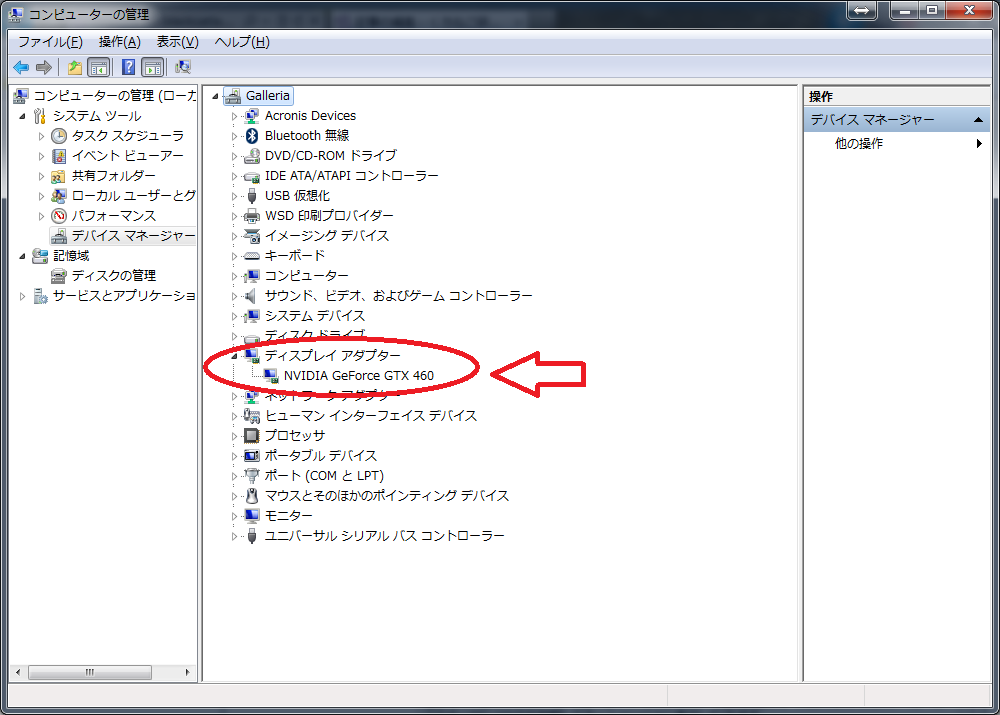
Task: Click the DVD/CD-ROM ドライブ drive icon
Action: pyautogui.click(x=252, y=156)
